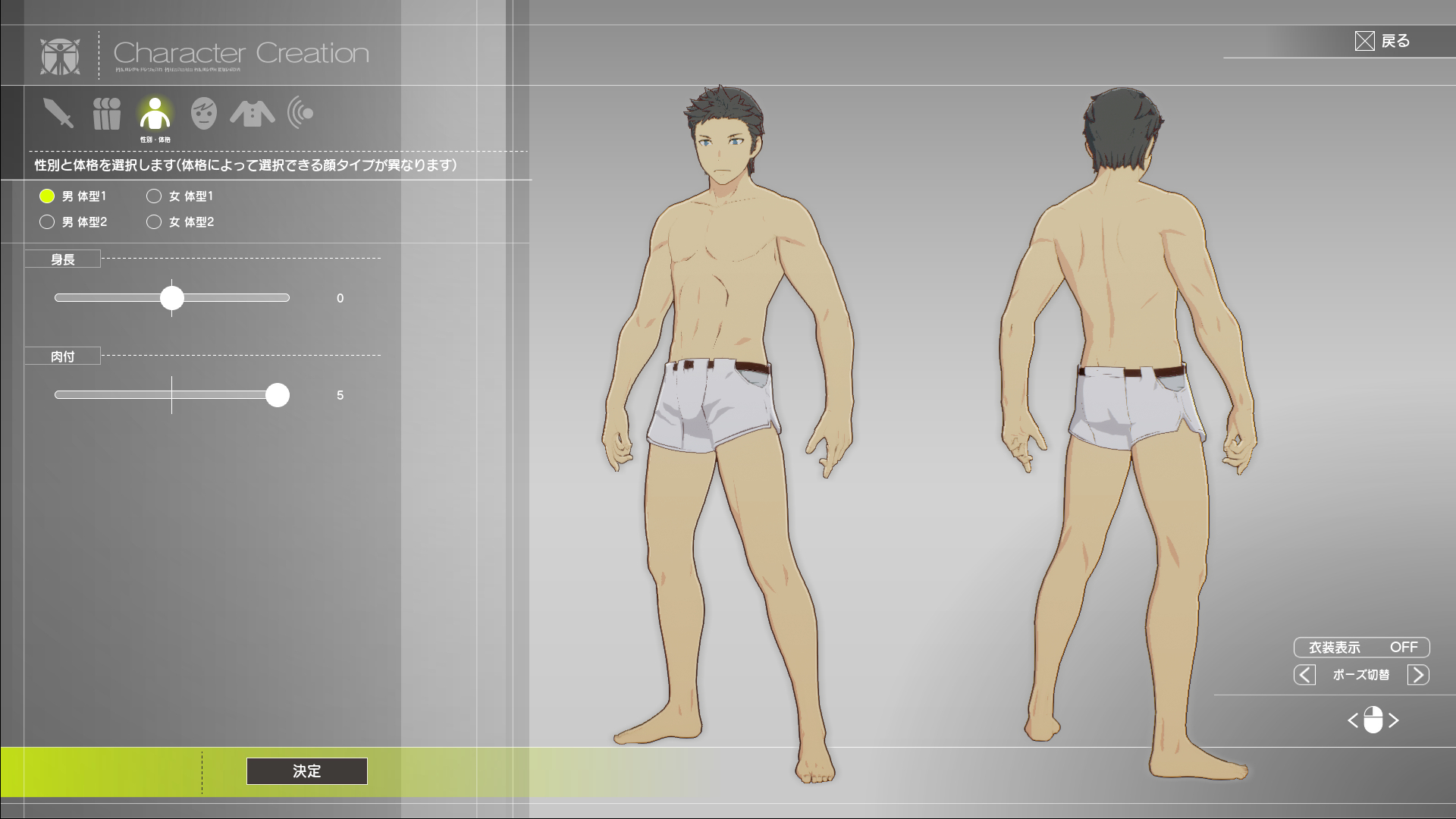Screen dimensions: 1456x819
Task: Click the Vitruvian man logo icon
Action: point(61,56)
